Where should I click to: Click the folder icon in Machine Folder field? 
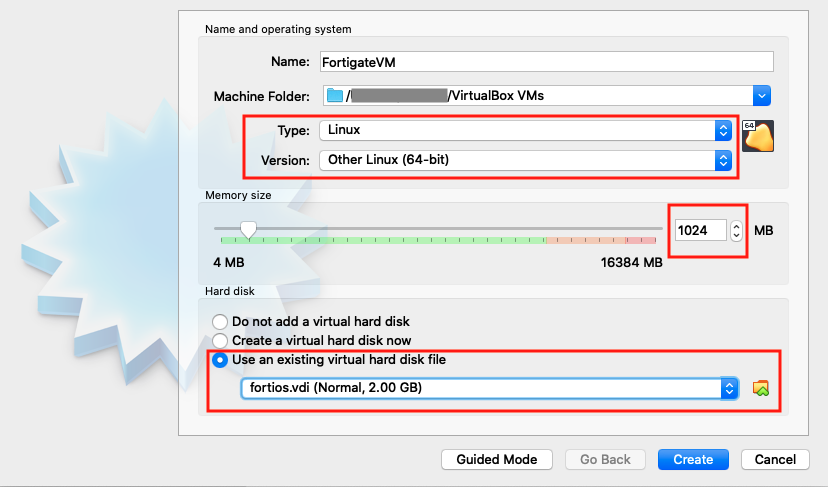334,96
